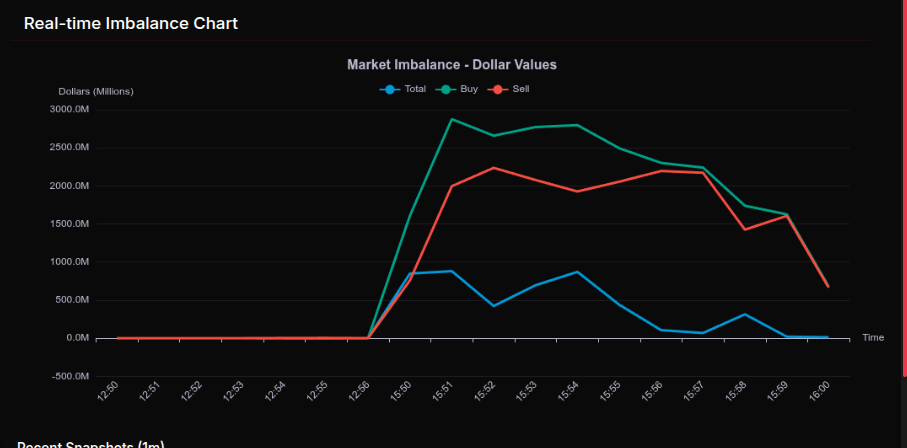Toggle the Sell series legend label
This screenshot has height=448, width=907.
(x=521, y=89)
